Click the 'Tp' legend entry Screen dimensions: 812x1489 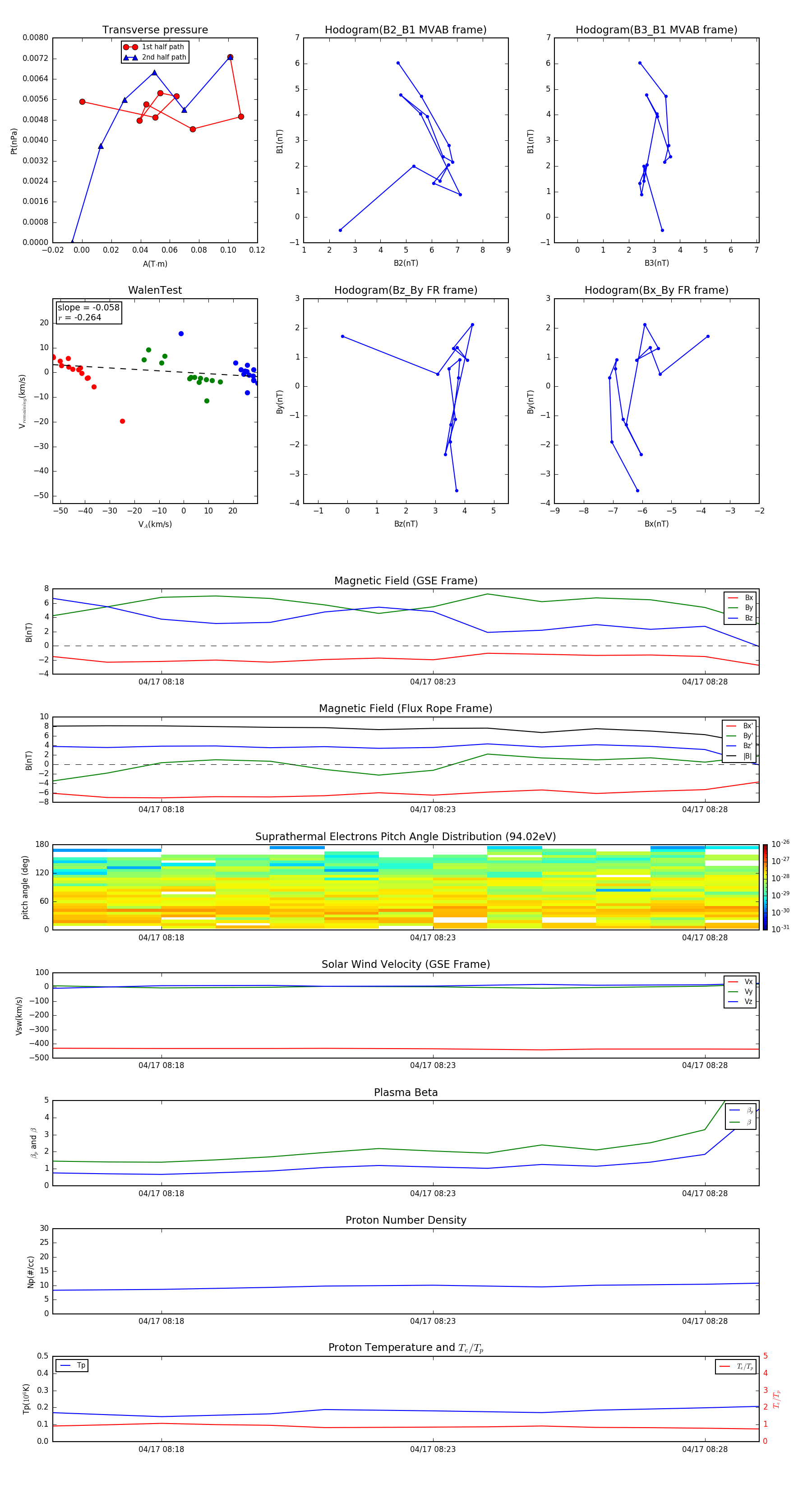coord(72,1366)
